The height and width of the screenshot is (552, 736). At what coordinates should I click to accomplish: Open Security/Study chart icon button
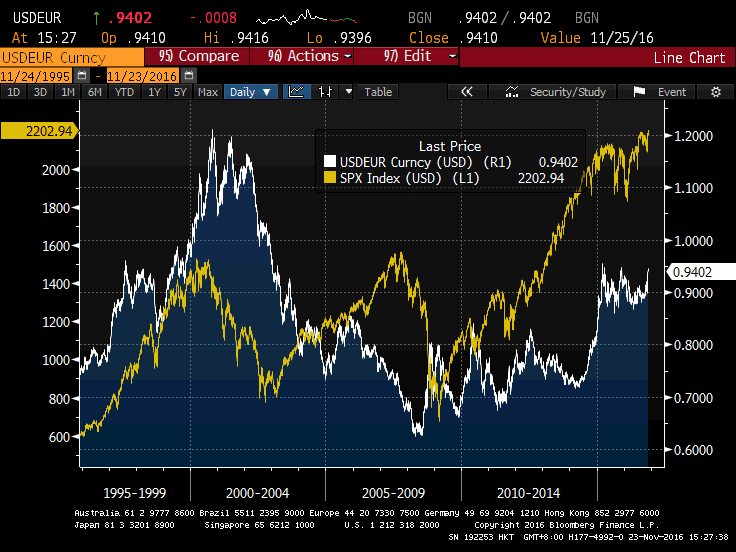point(553,92)
